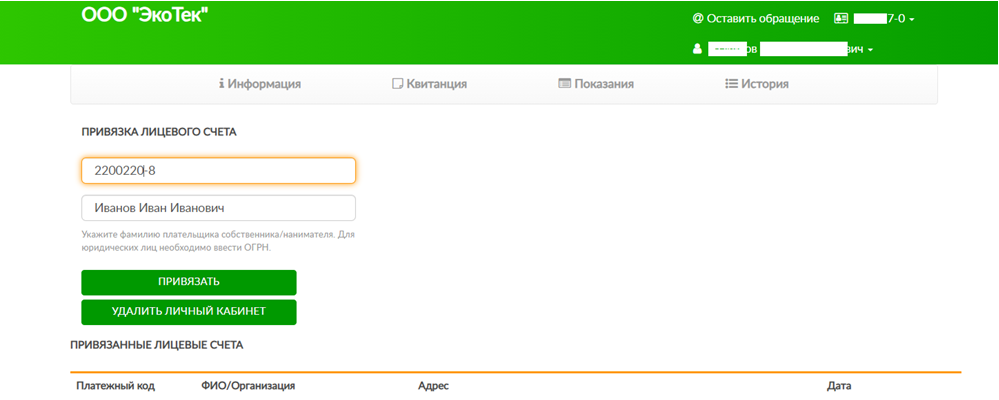The width and height of the screenshot is (999, 400).
Task: Click the Платежный код column header
Action: click(115, 385)
